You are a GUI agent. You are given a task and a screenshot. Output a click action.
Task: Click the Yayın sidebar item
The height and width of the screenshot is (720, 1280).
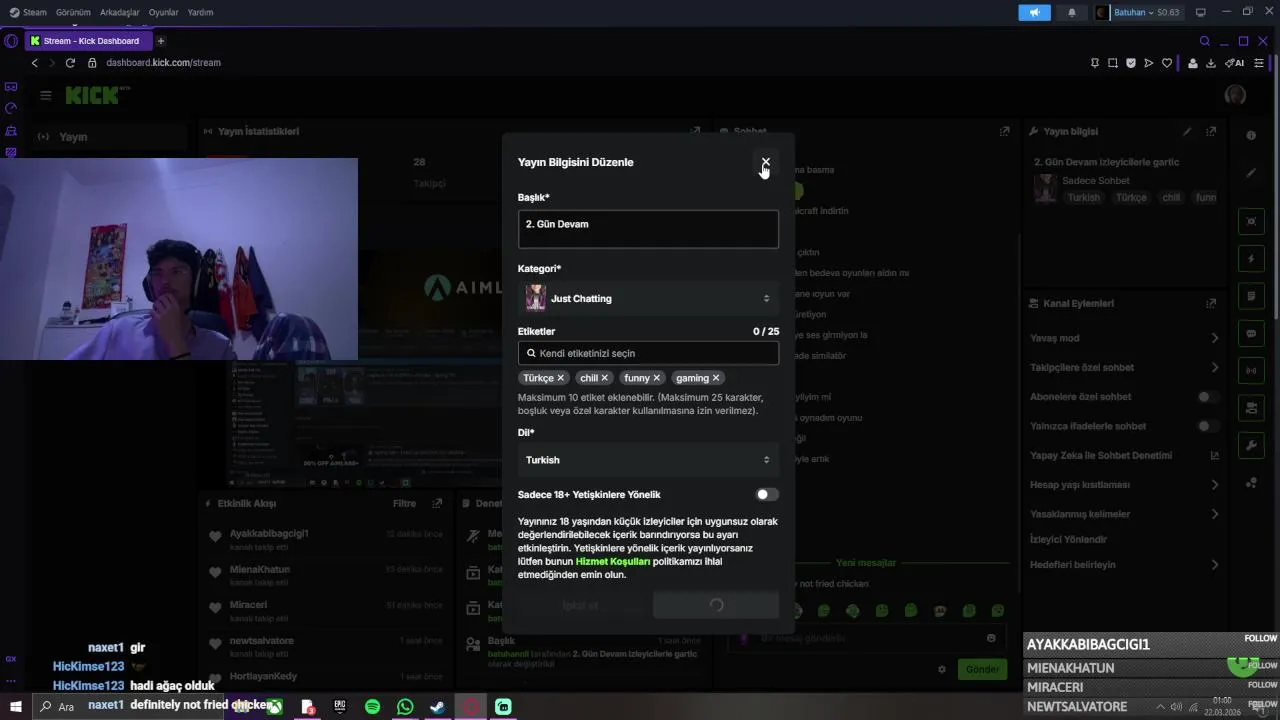tap(110, 137)
